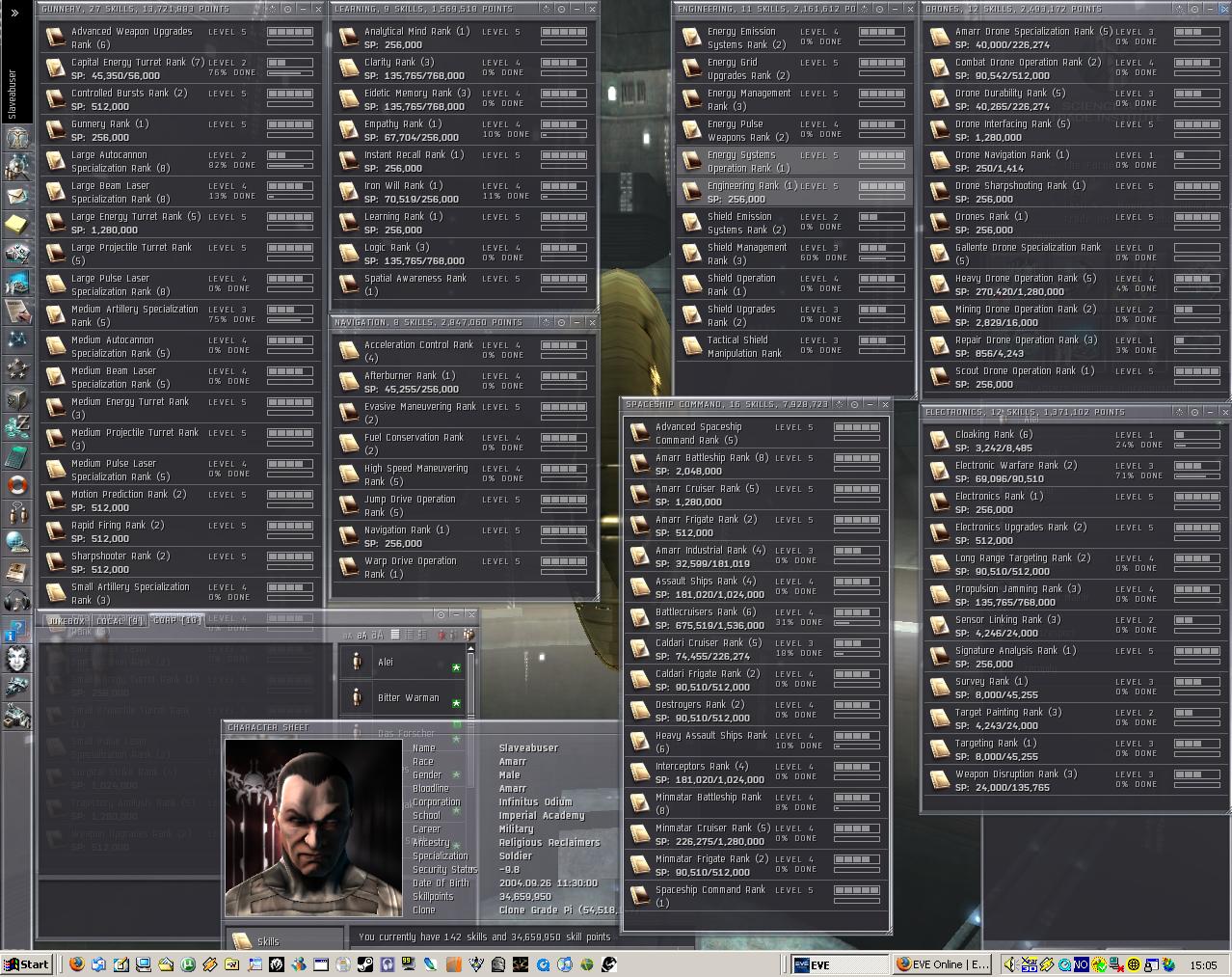The height and width of the screenshot is (977, 1232).
Task: Click Amarr Battleship skill progress bar
Action: [x=856, y=458]
